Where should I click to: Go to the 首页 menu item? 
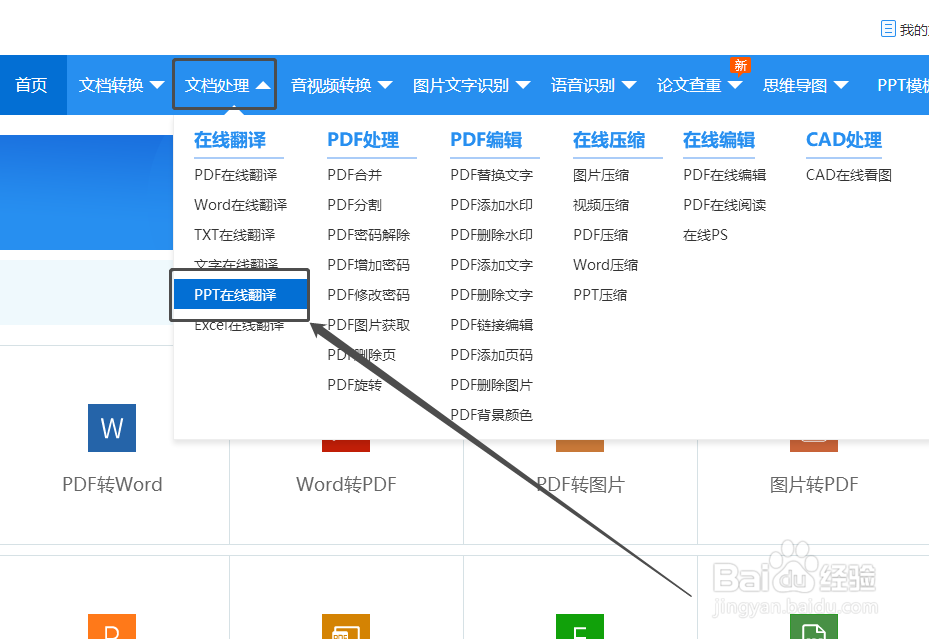pyautogui.click(x=32, y=85)
